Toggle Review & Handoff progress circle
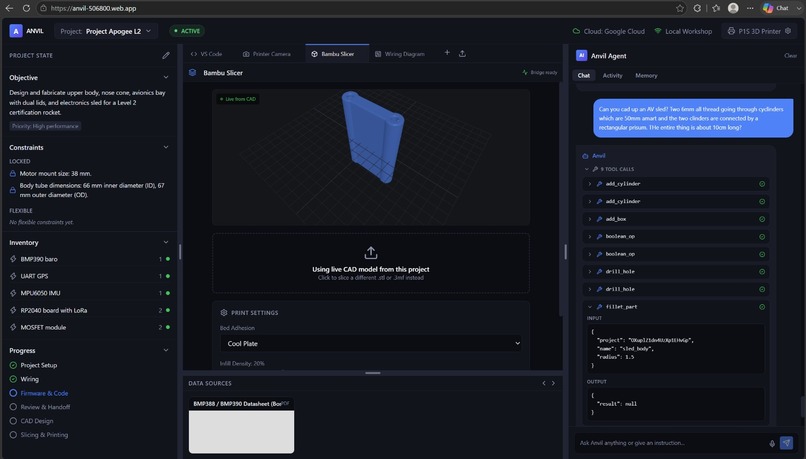806x459 pixels. pyautogui.click(x=13, y=407)
